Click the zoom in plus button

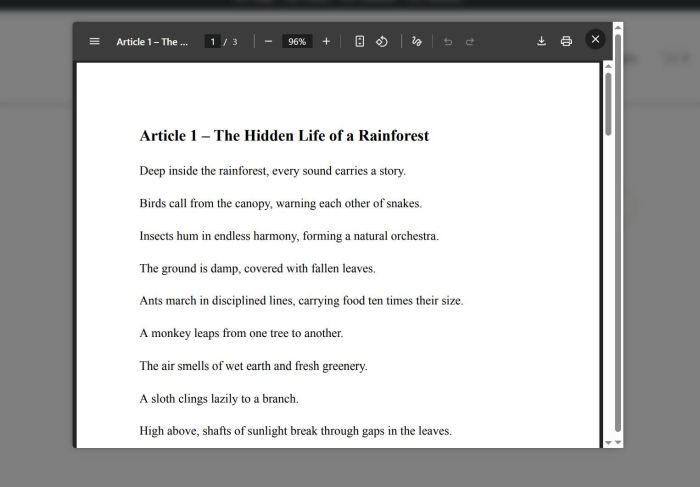[326, 41]
